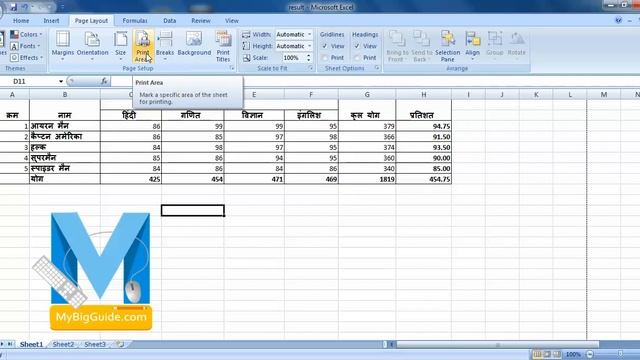The width and height of the screenshot is (640, 360).
Task: Open the Margins options
Action: pyautogui.click(x=62, y=45)
